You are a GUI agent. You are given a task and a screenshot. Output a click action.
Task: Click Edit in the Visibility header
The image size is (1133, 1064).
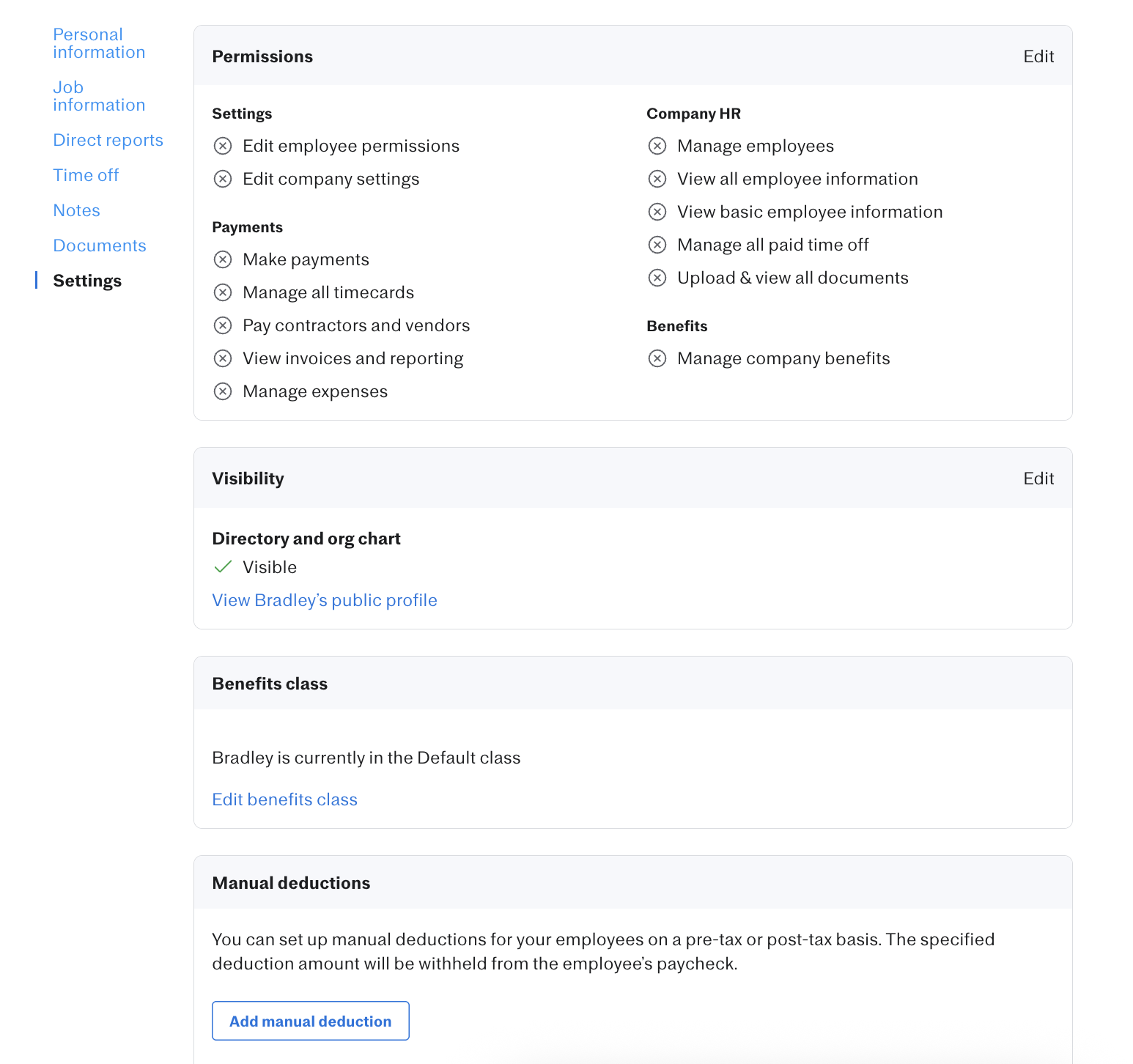(x=1038, y=479)
